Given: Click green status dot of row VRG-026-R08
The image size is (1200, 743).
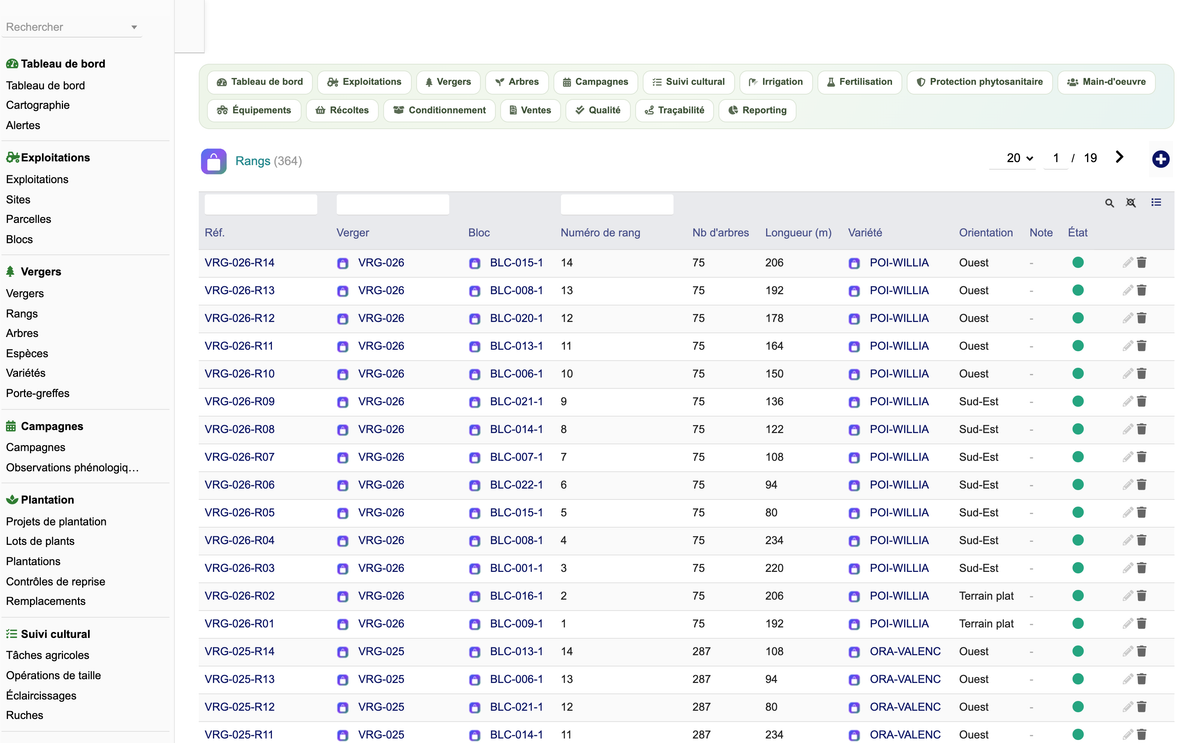Looking at the screenshot, I should click(x=1078, y=429).
